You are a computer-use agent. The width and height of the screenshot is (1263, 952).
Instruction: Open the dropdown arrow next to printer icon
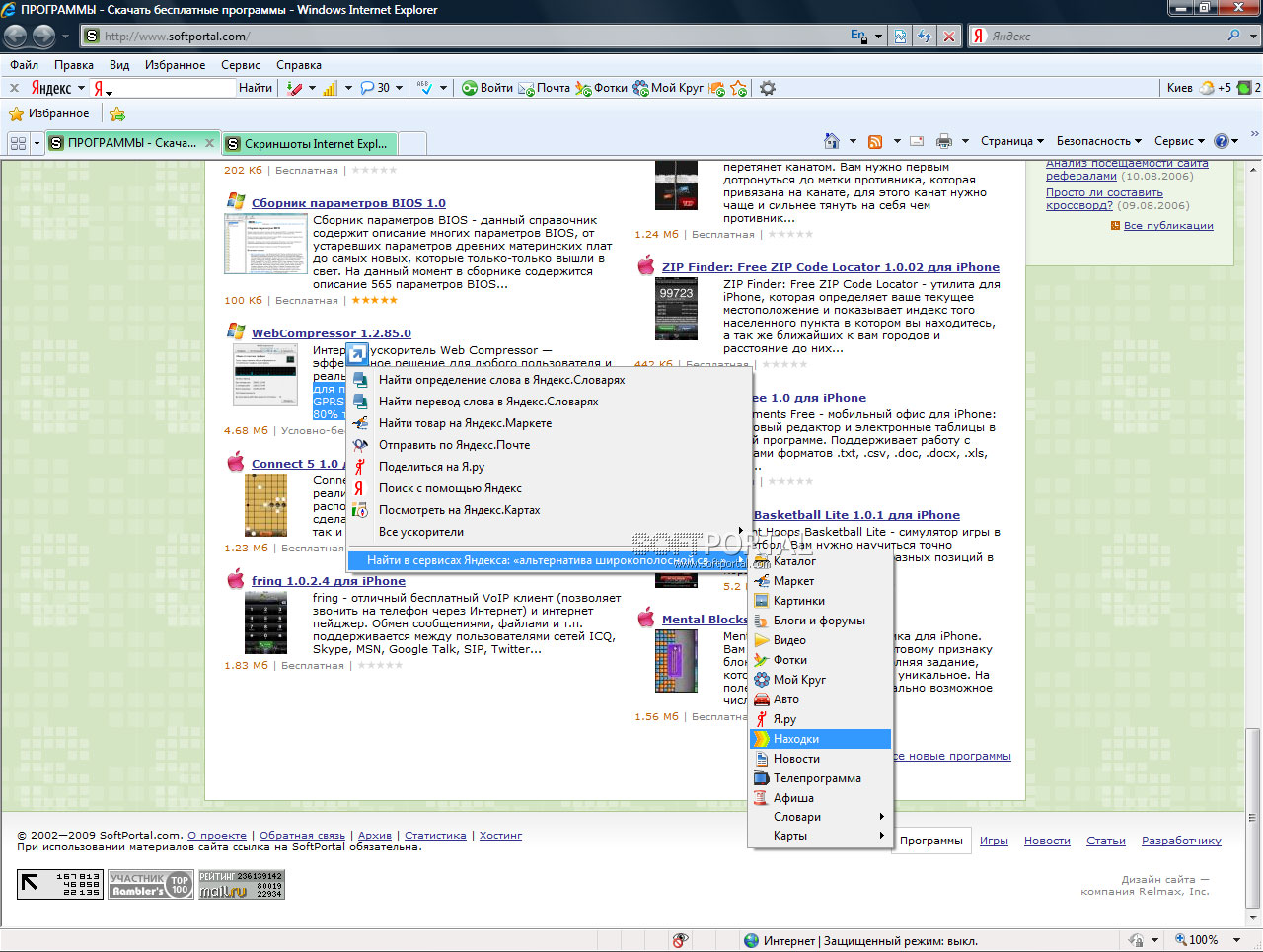click(965, 141)
